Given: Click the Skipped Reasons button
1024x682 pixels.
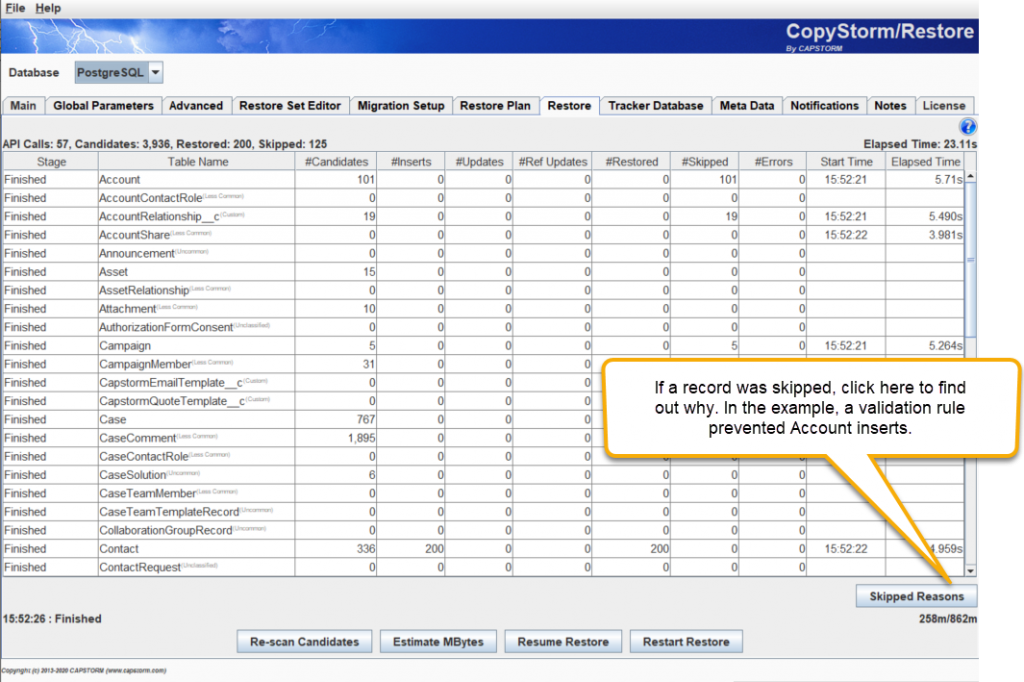Looking at the screenshot, I should tap(916, 596).
